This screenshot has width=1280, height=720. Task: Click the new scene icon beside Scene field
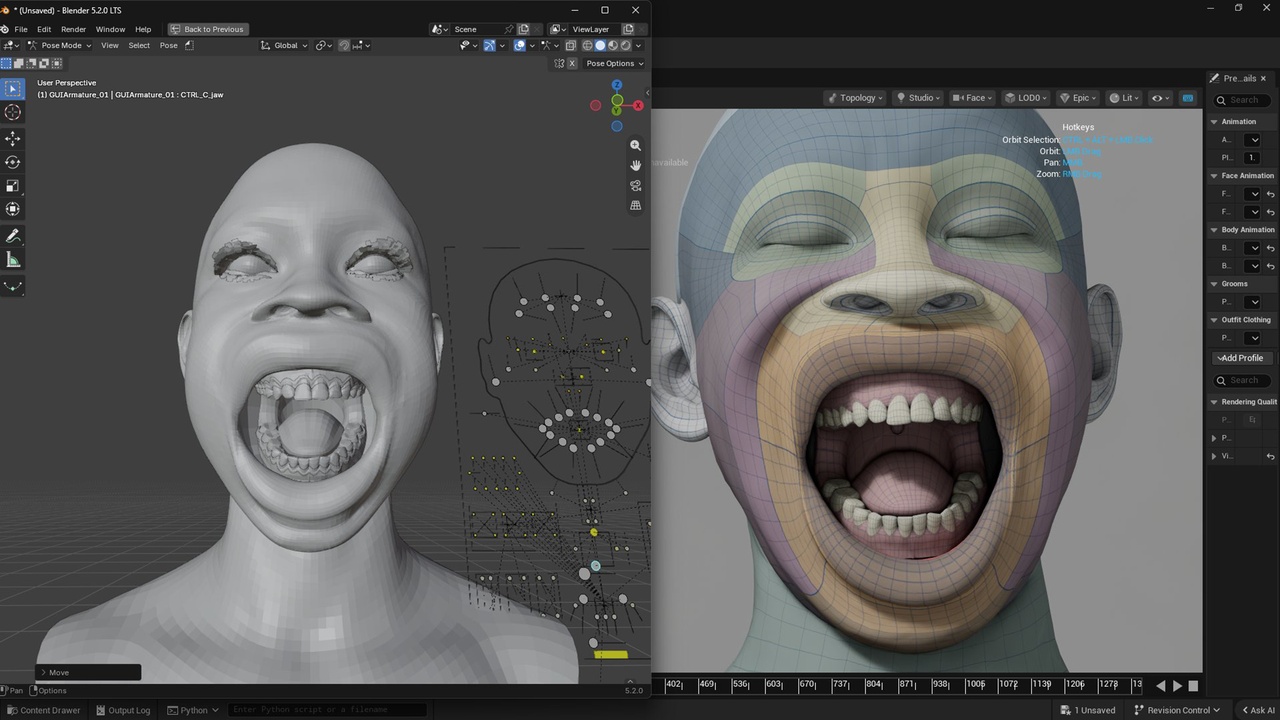pyautogui.click(x=523, y=29)
